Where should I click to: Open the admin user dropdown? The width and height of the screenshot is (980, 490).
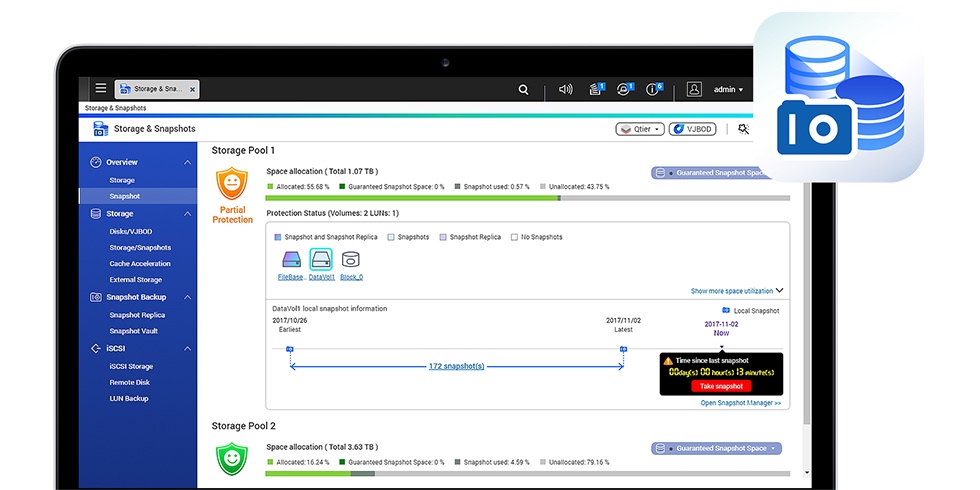pyautogui.click(x=728, y=89)
